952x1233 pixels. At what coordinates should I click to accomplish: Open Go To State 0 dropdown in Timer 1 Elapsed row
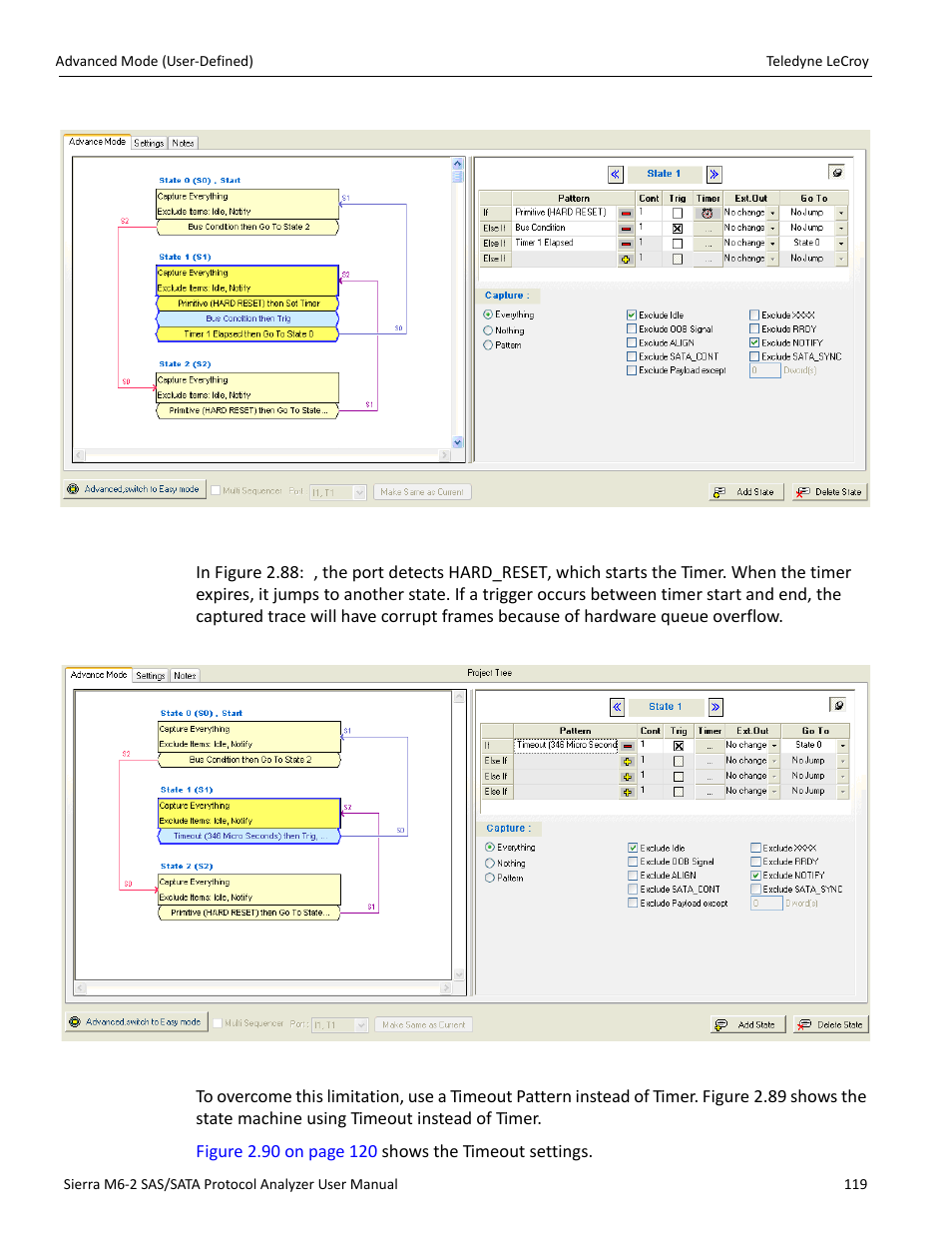(841, 243)
